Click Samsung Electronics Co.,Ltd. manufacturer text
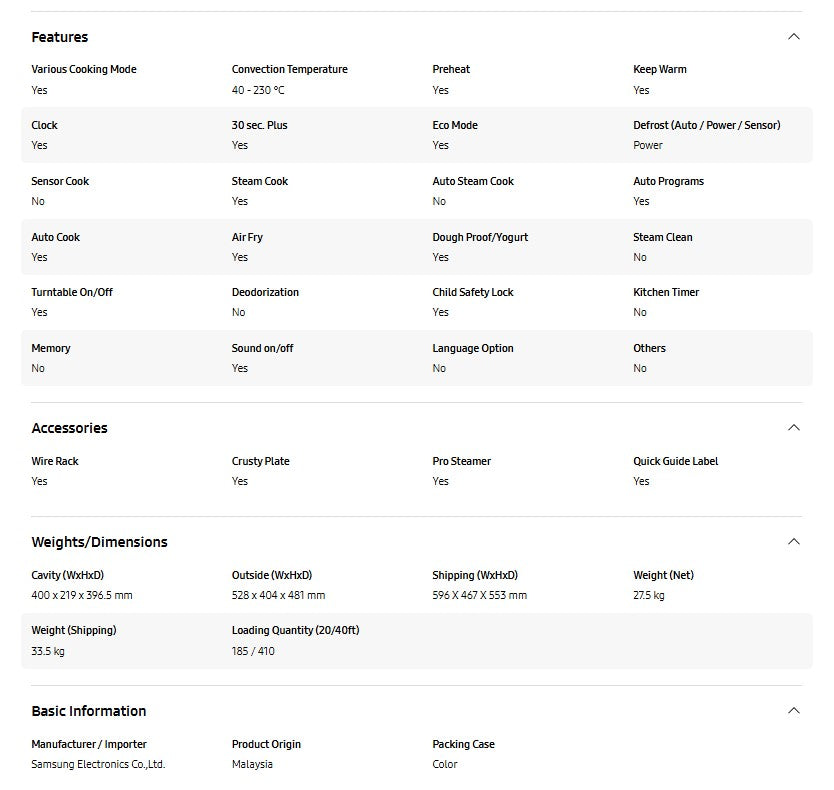 coord(98,764)
